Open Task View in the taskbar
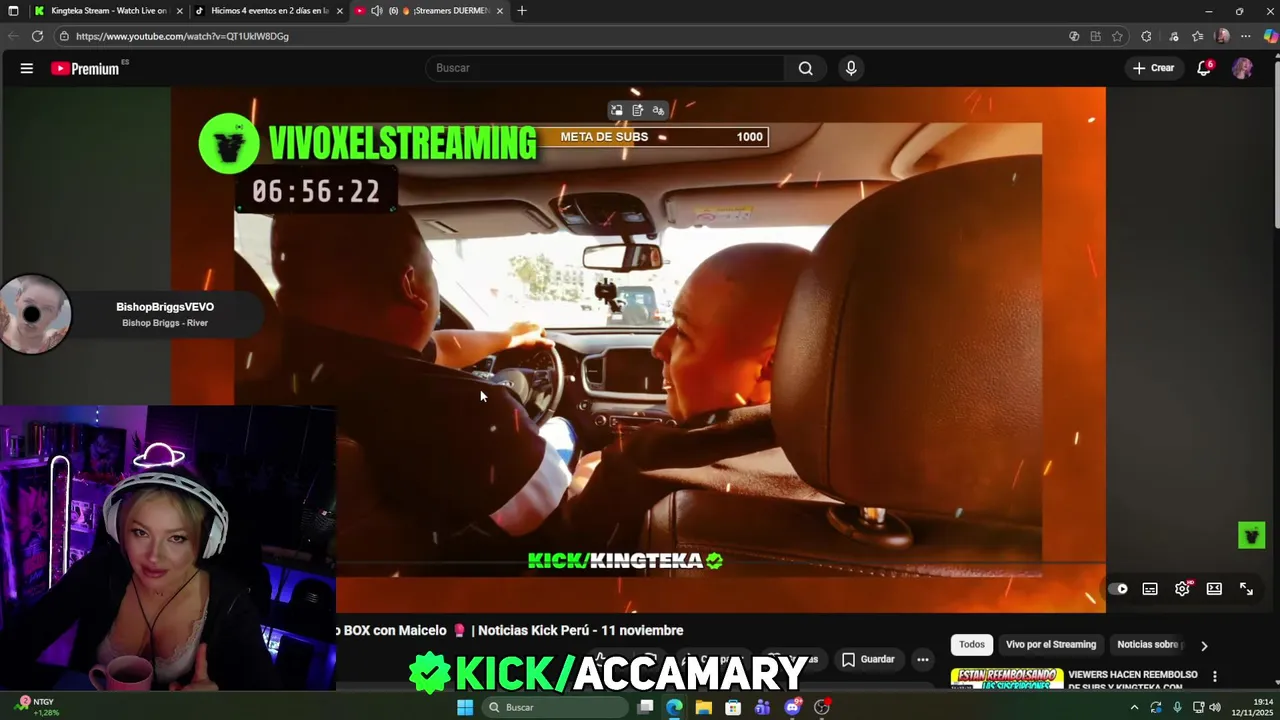This screenshot has height=720, width=1280. 645,707
